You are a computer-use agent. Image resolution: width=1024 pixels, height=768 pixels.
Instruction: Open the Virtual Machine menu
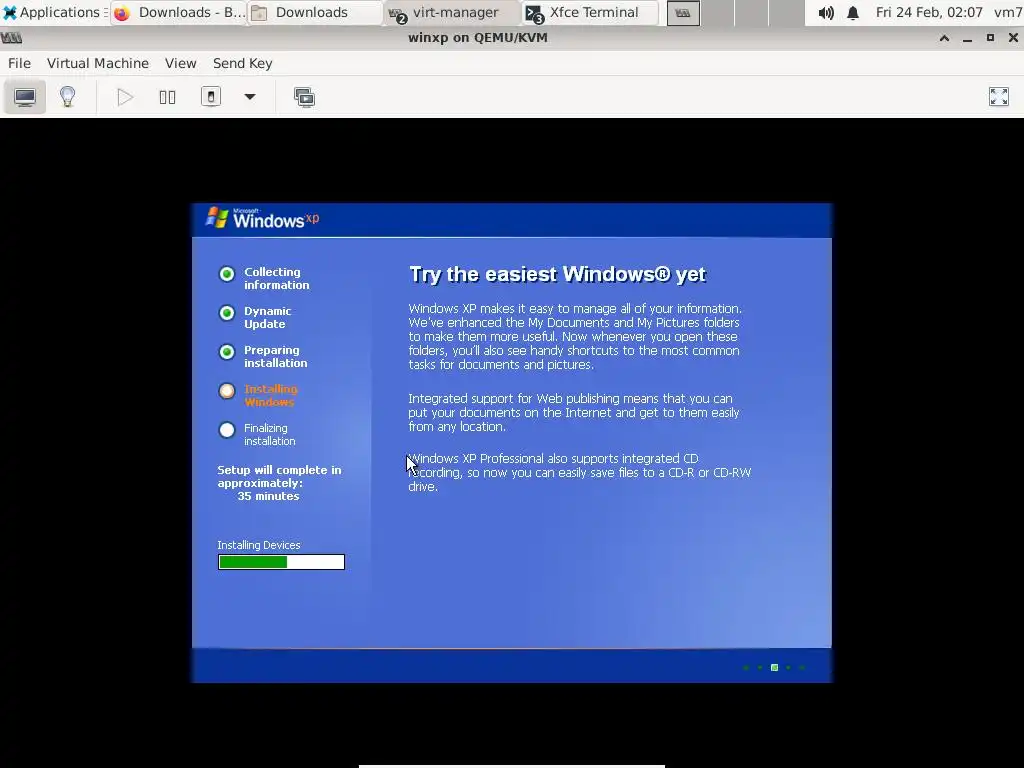(98, 63)
